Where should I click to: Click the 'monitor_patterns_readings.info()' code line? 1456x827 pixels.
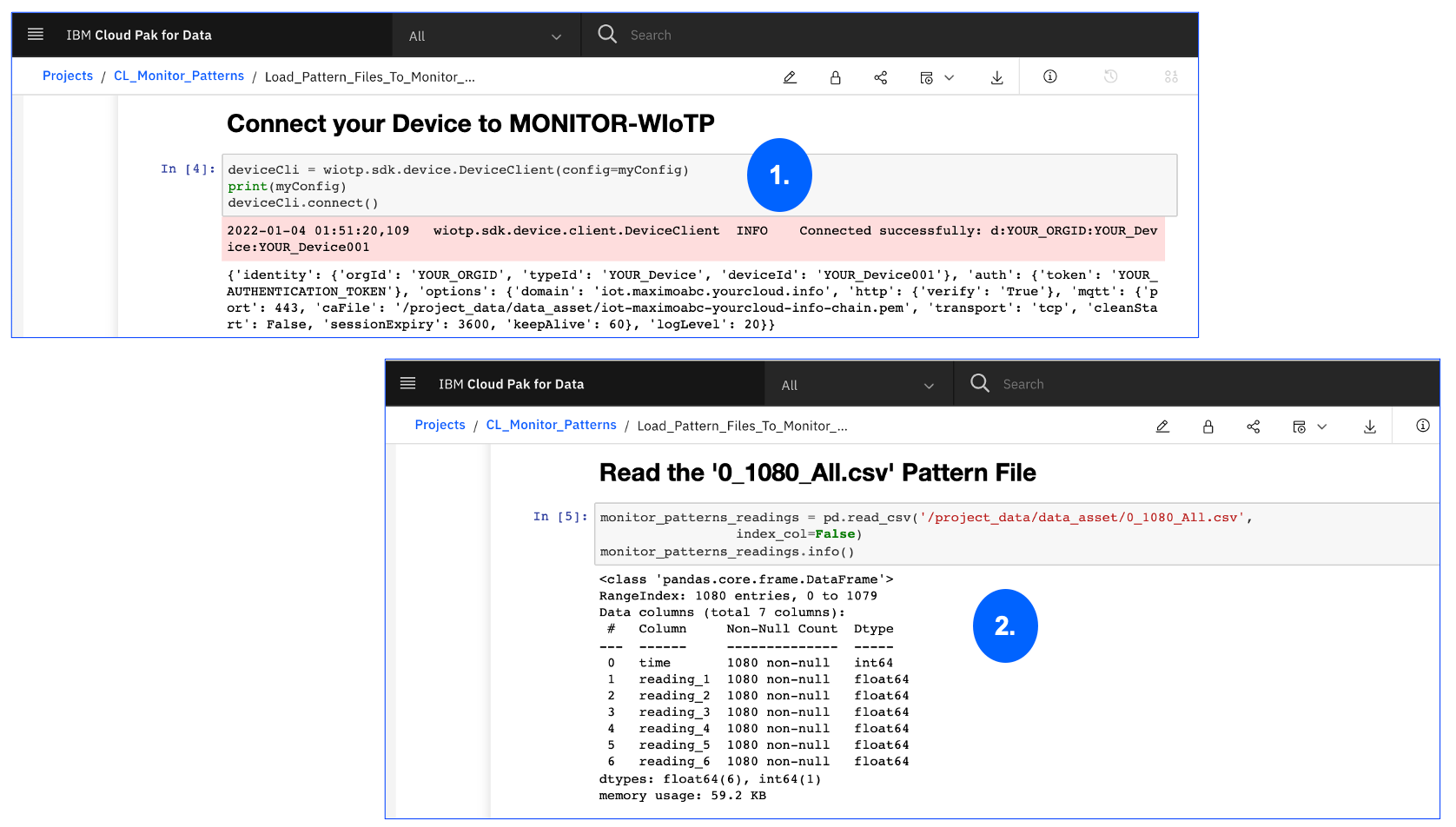(x=727, y=552)
